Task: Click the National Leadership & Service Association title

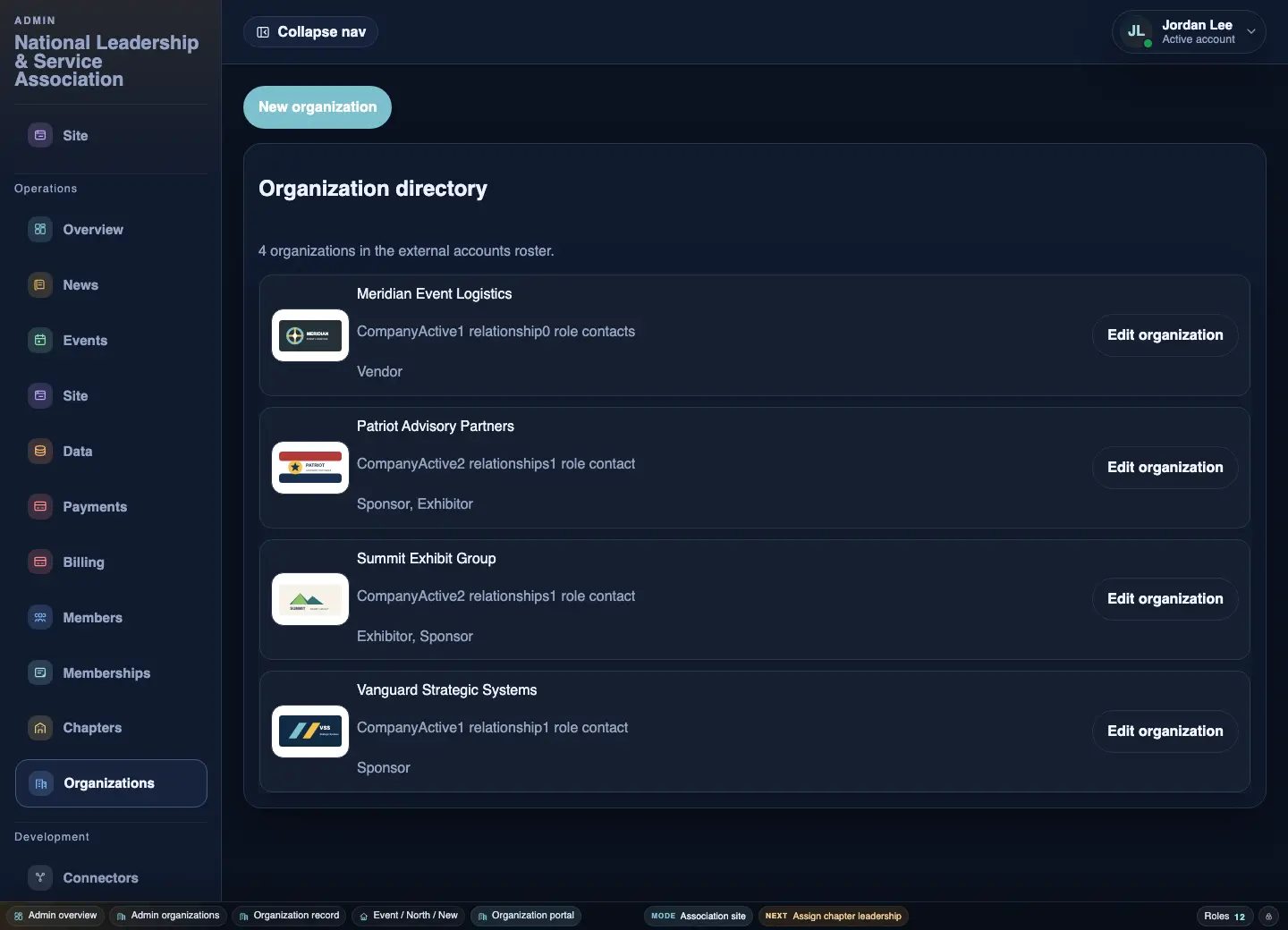Action: pos(106,61)
